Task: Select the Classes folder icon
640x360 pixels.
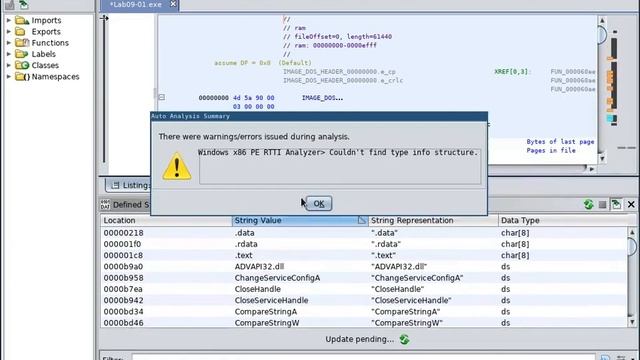Action: point(22,65)
